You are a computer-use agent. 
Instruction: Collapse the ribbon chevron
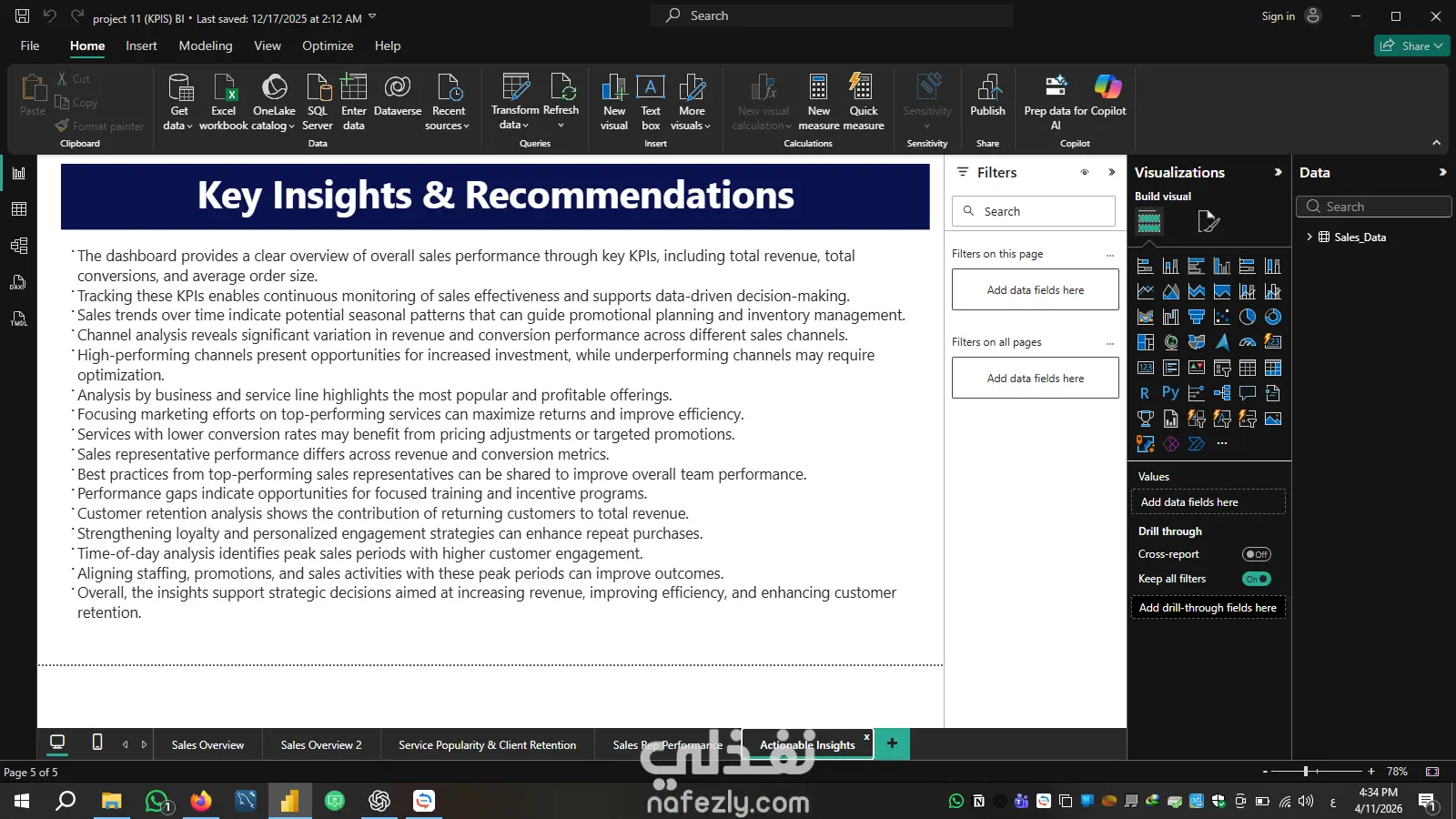(x=1436, y=143)
